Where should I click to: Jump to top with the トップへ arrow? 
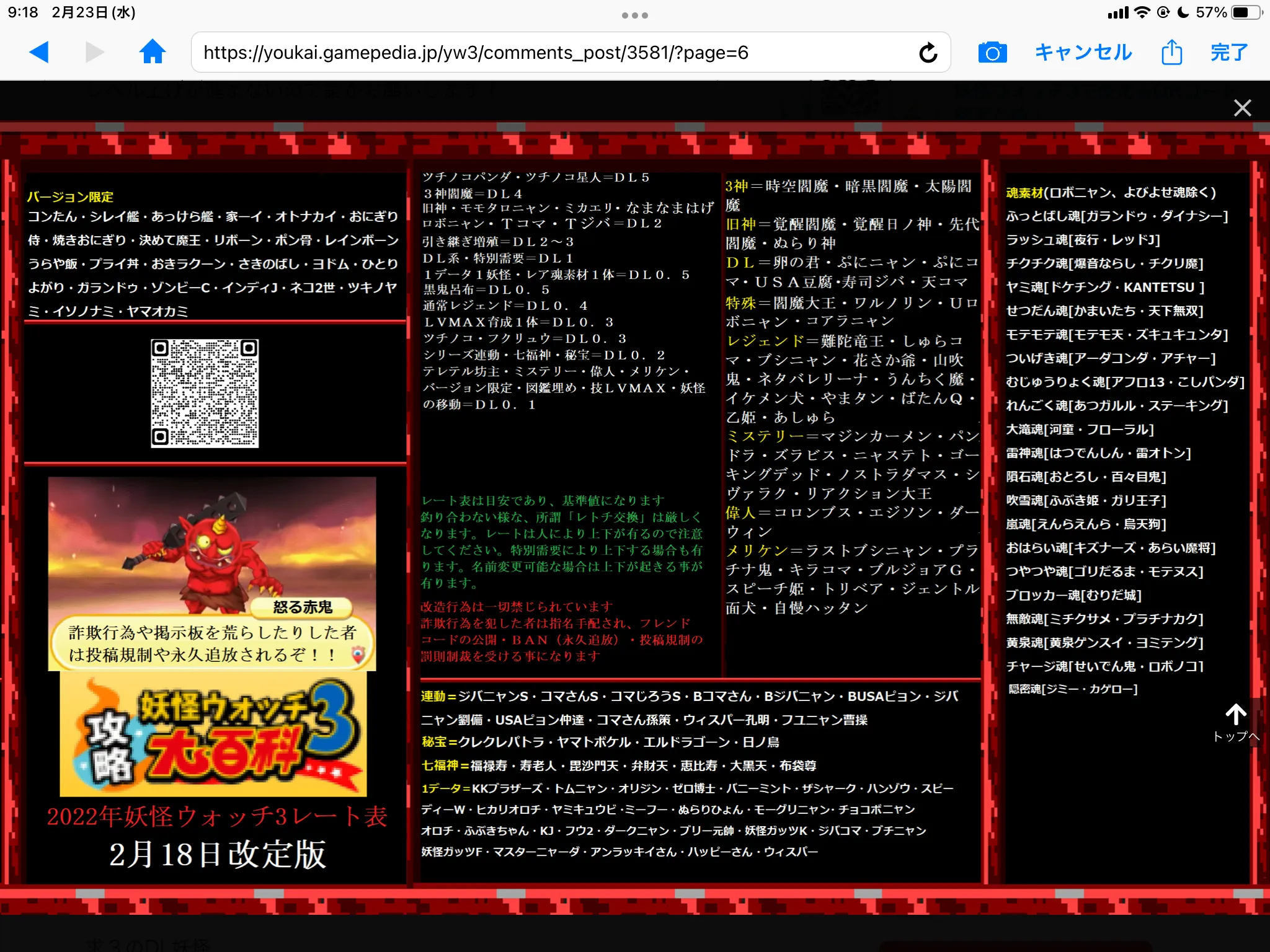coord(1236,722)
